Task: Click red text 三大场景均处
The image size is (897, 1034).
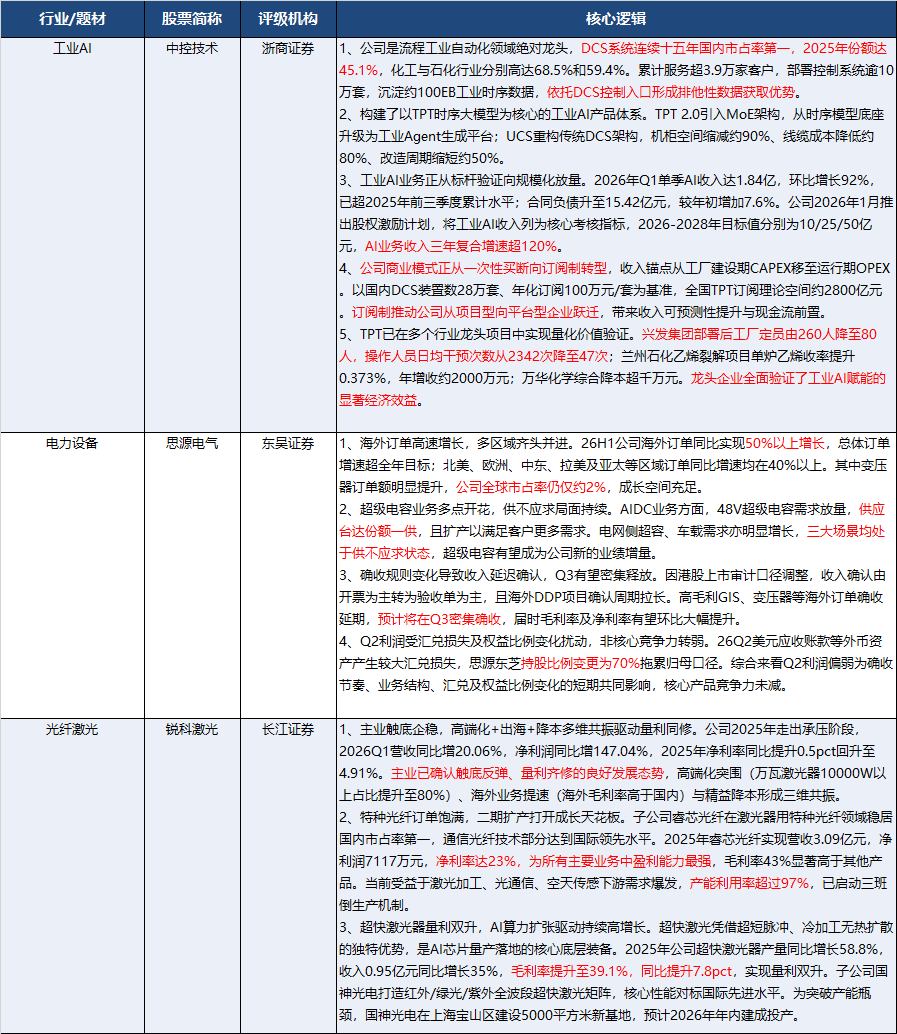Action: 846,532
